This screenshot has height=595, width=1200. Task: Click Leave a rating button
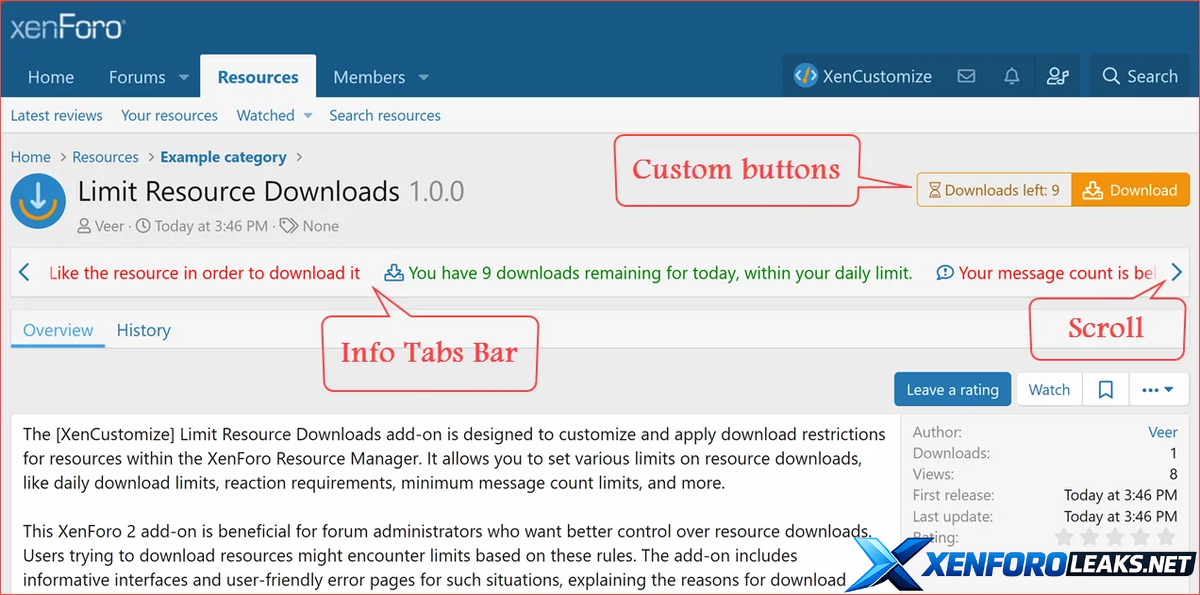[x=952, y=390]
